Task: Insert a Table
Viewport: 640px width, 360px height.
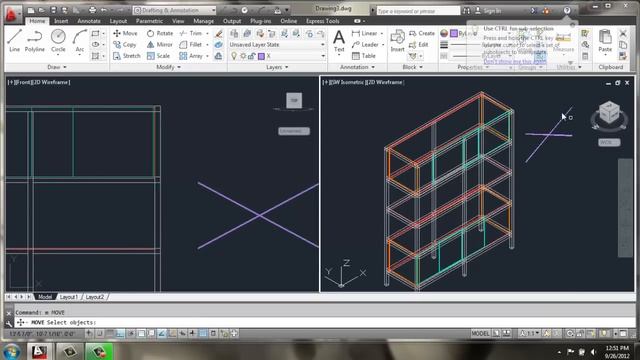Action: pyautogui.click(x=364, y=56)
